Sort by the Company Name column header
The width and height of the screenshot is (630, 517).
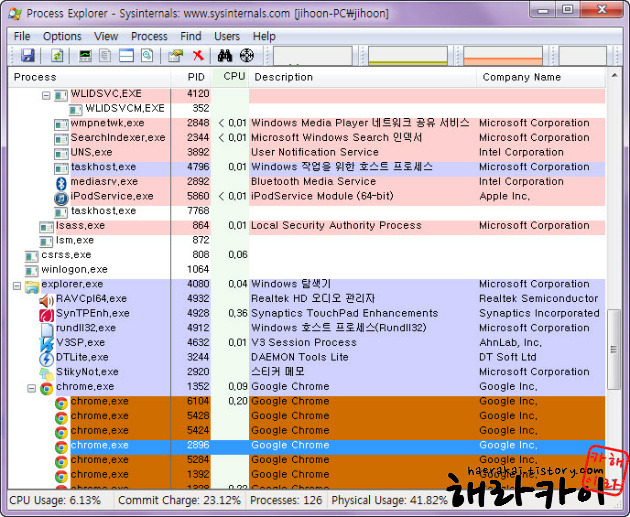(541, 77)
